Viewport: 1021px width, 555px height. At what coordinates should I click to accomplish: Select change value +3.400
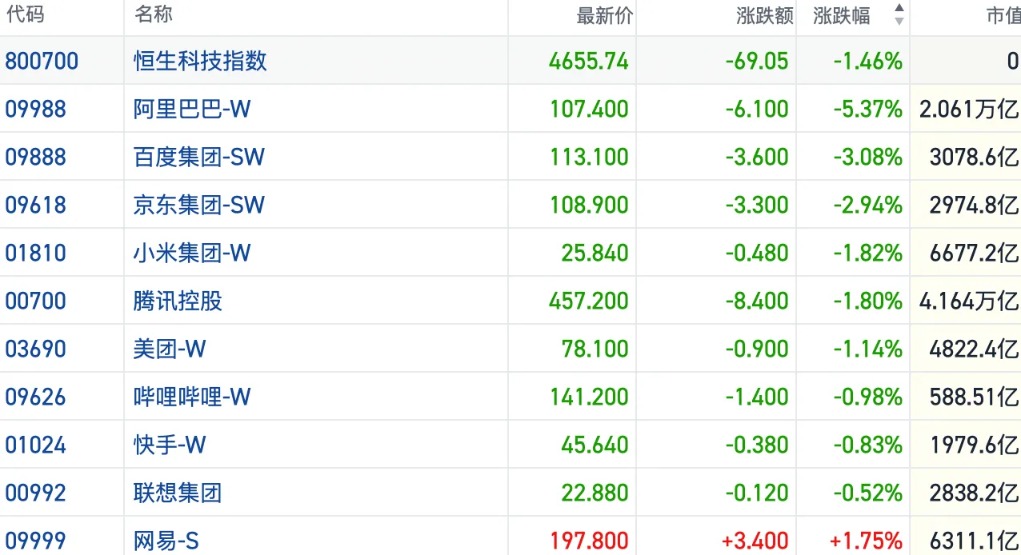[755, 541]
